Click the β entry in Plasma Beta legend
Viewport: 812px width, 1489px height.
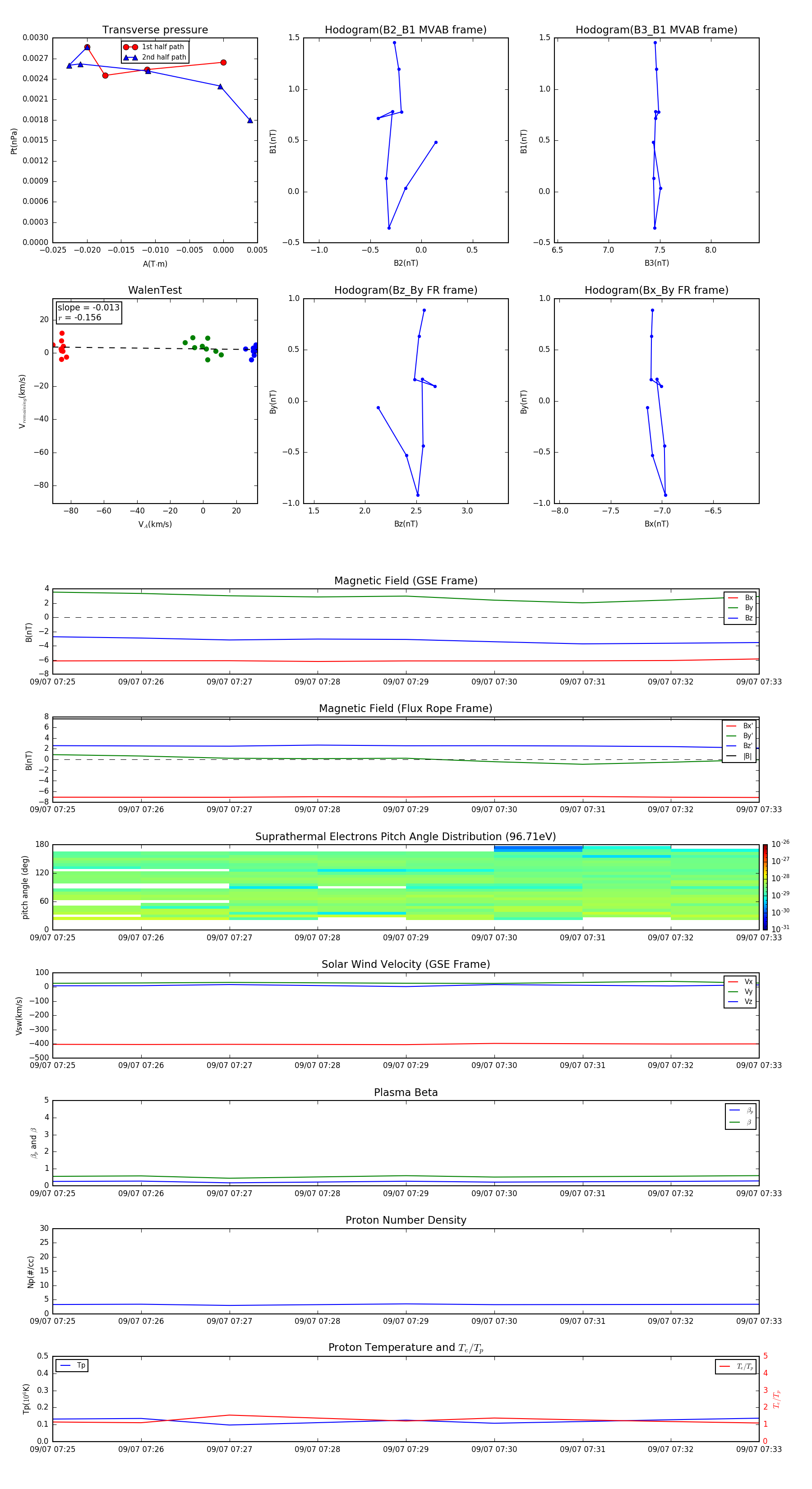(x=741, y=1122)
